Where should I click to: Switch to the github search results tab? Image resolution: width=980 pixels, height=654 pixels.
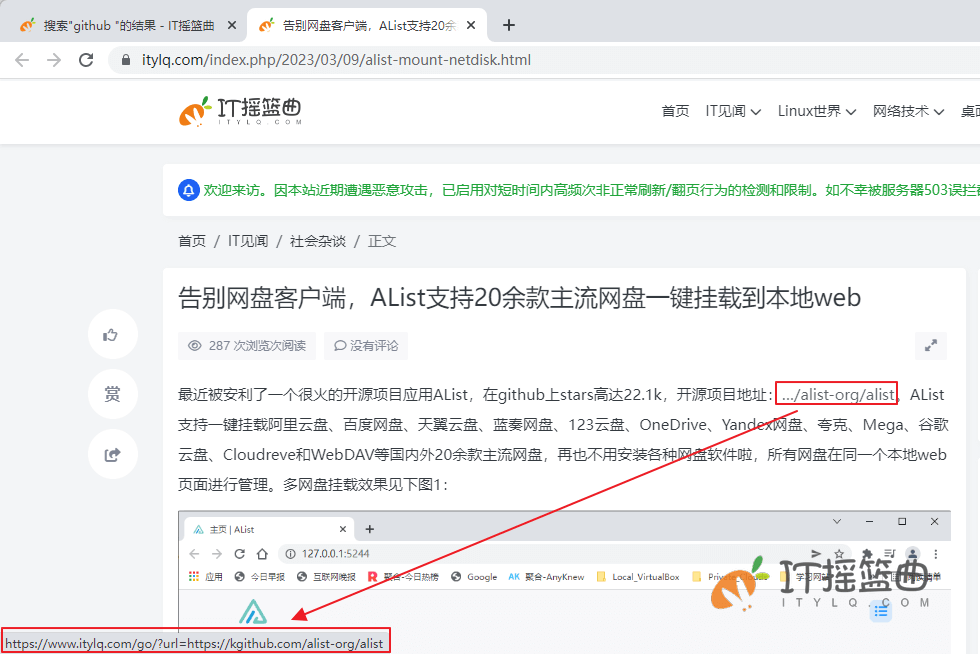pyautogui.click(x=128, y=24)
